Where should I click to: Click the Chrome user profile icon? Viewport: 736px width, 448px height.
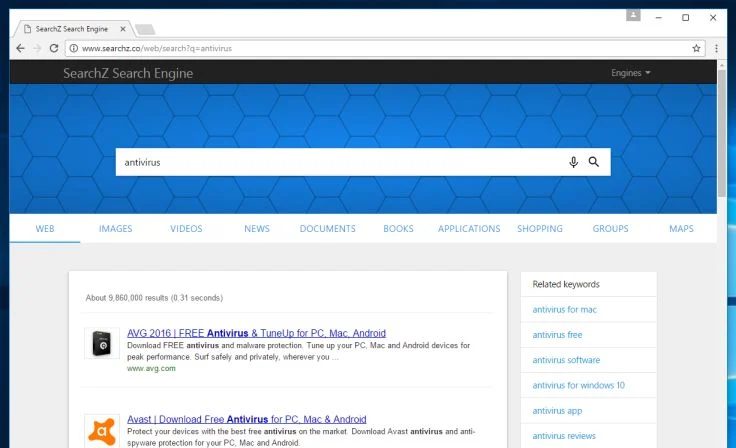click(633, 15)
